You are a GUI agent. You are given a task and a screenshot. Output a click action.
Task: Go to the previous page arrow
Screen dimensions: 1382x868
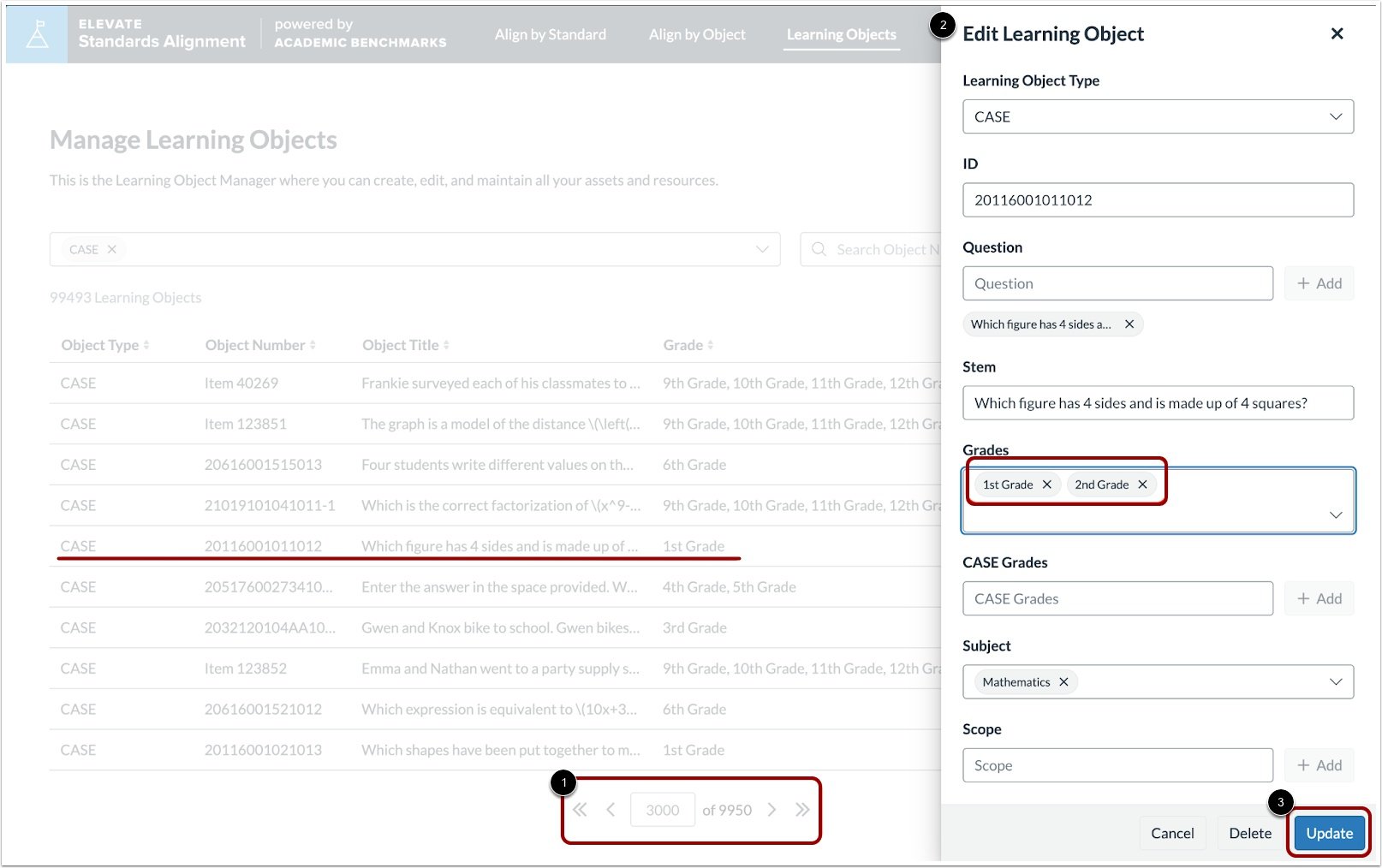611,809
